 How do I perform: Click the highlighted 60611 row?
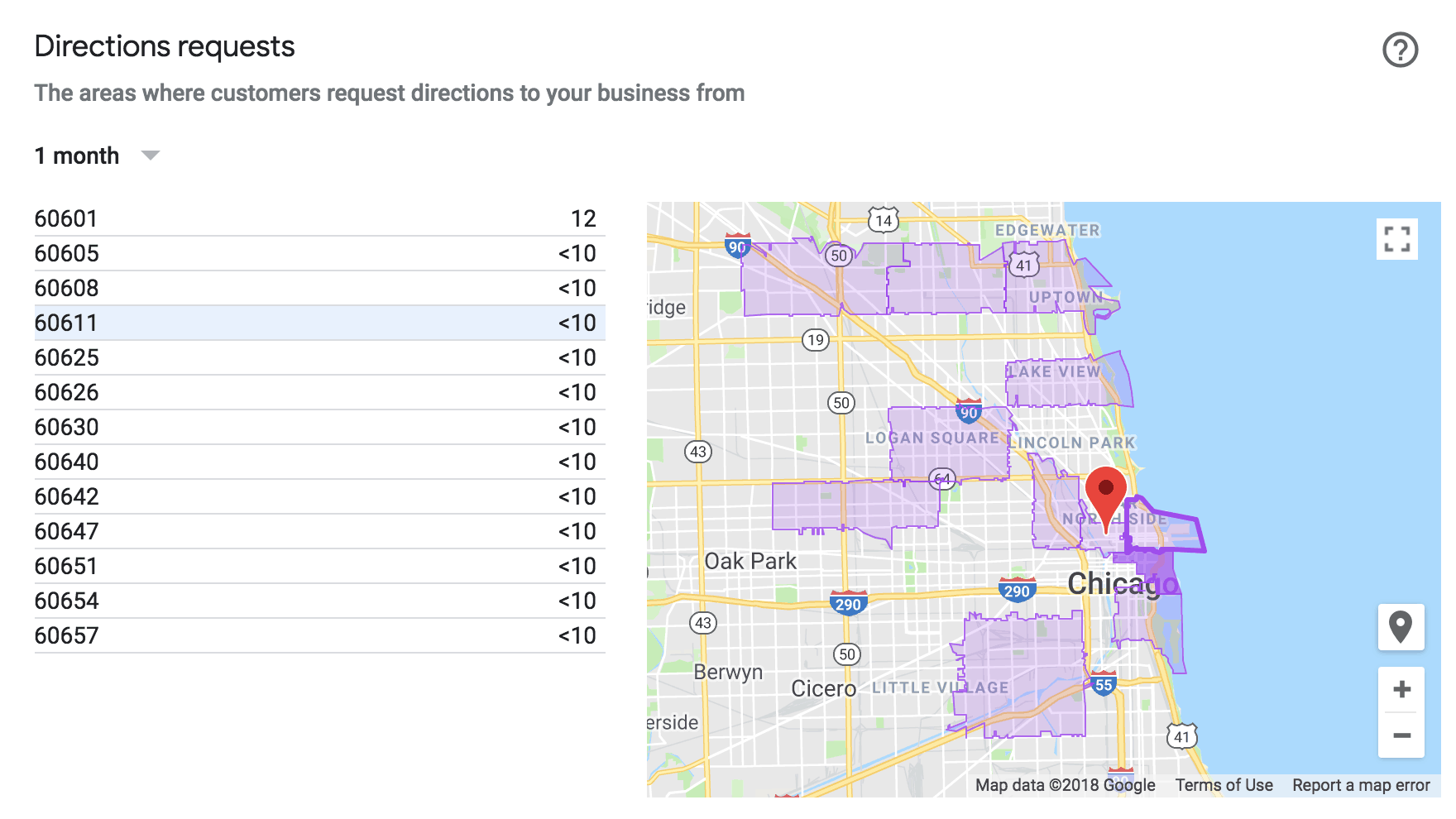319,323
